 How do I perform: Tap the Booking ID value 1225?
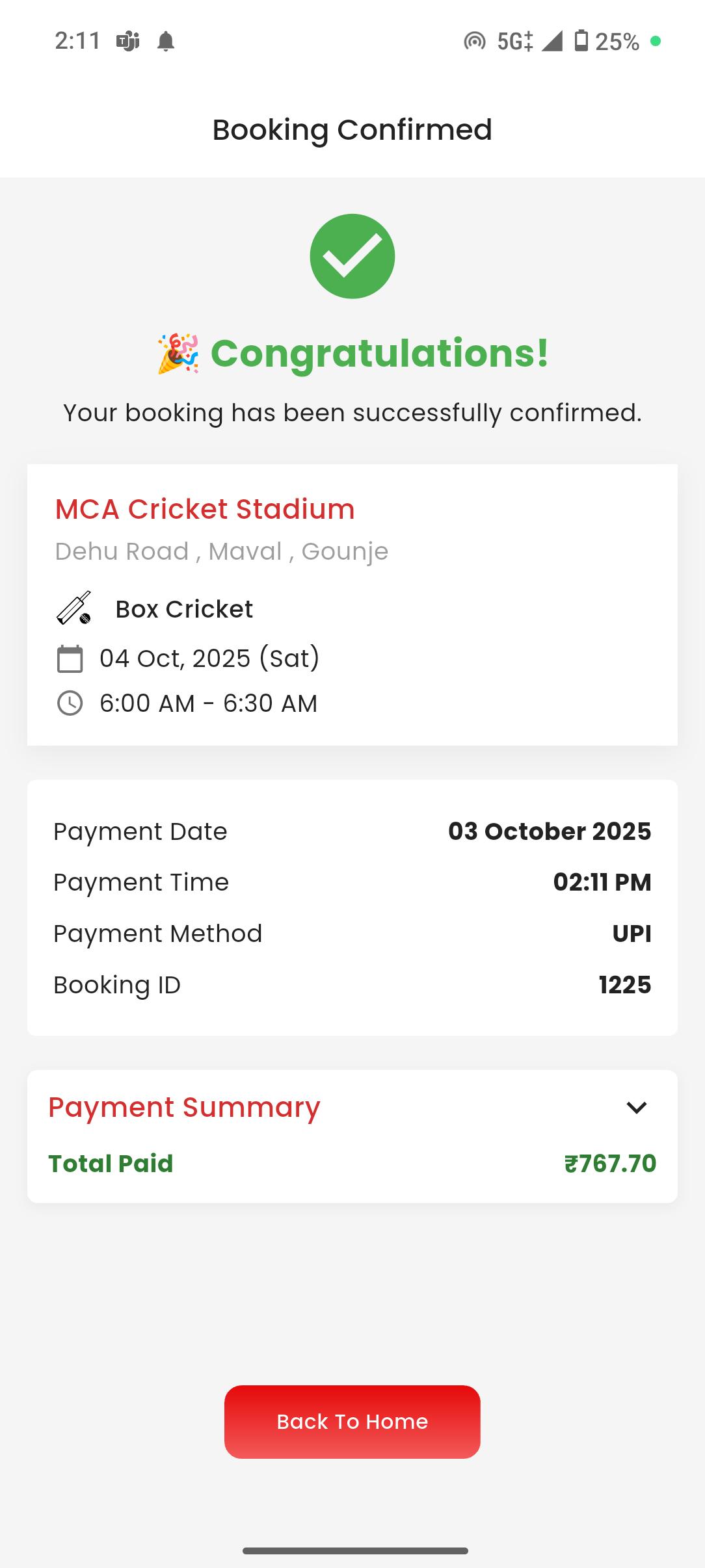point(624,985)
